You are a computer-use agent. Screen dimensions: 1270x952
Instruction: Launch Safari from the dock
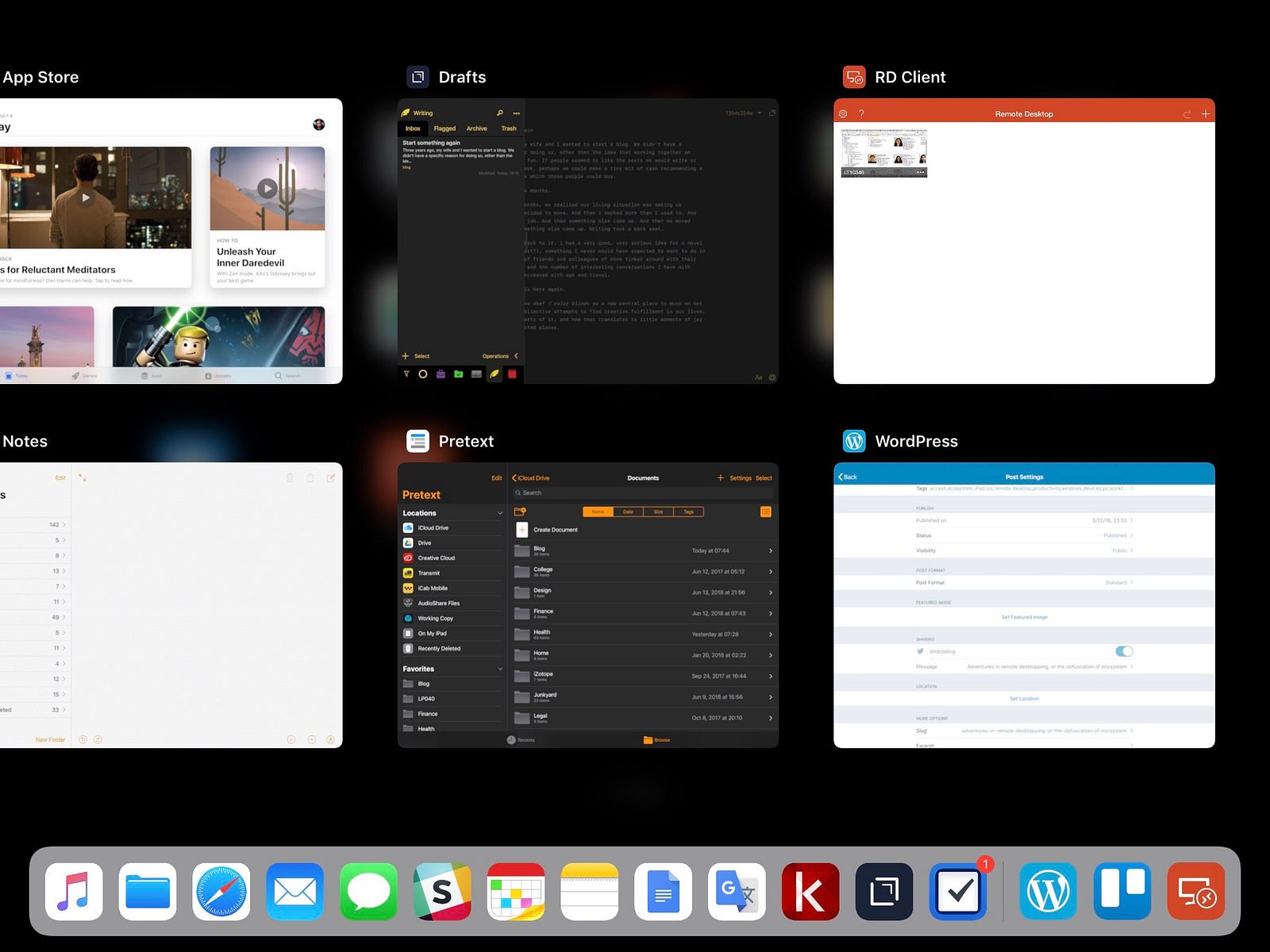click(x=221, y=892)
